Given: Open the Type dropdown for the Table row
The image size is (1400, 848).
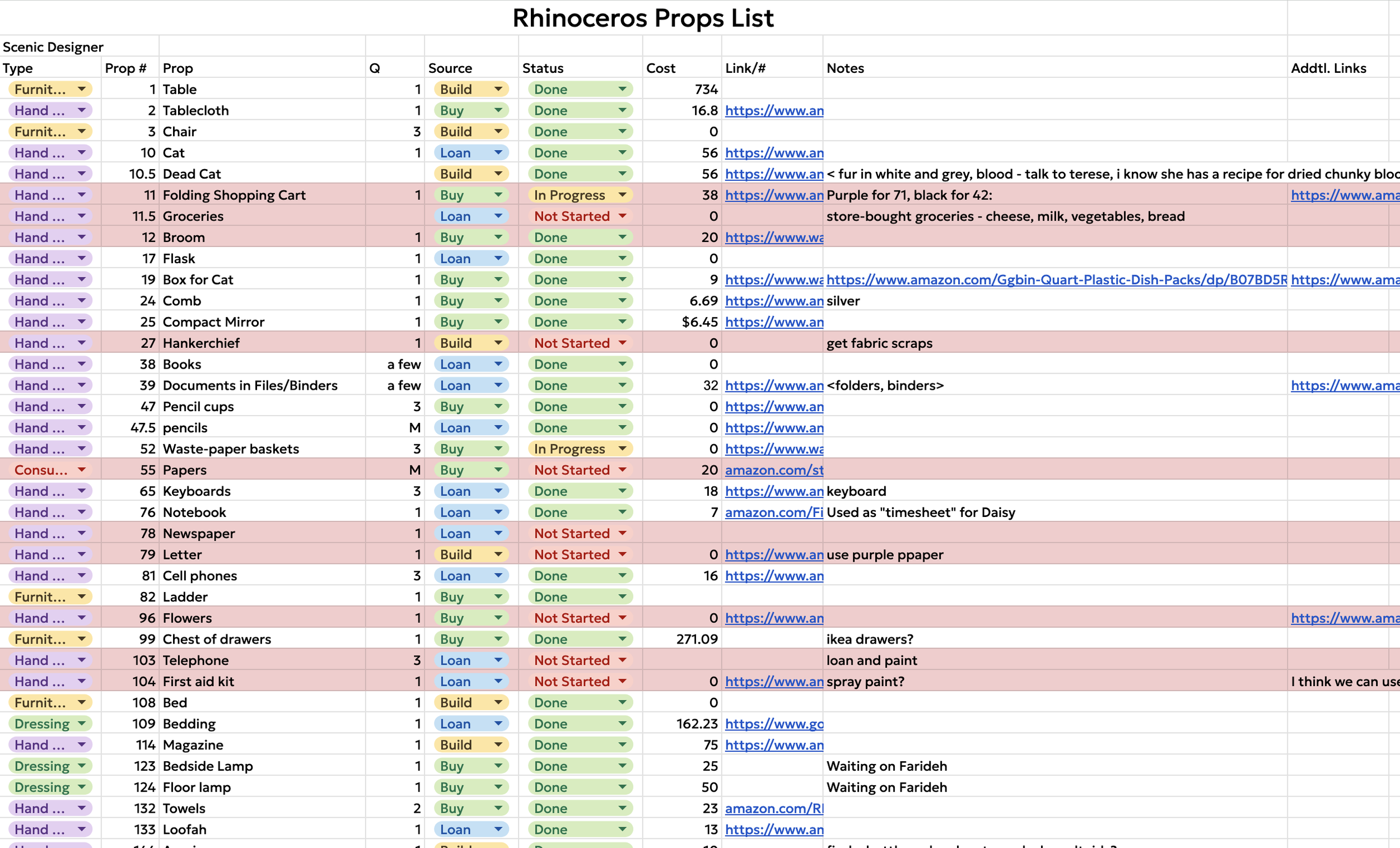Looking at the screenshot, I should [x=50, y=89].
